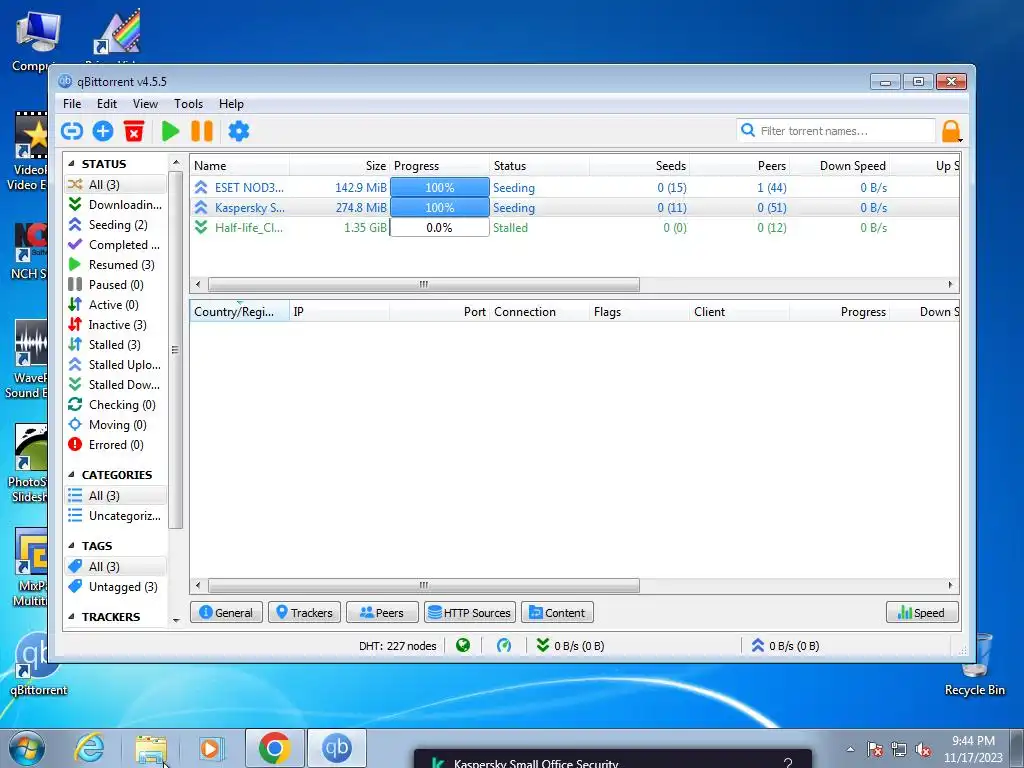Click Half-life 0.0% progress bar

[x=440, y=227]
